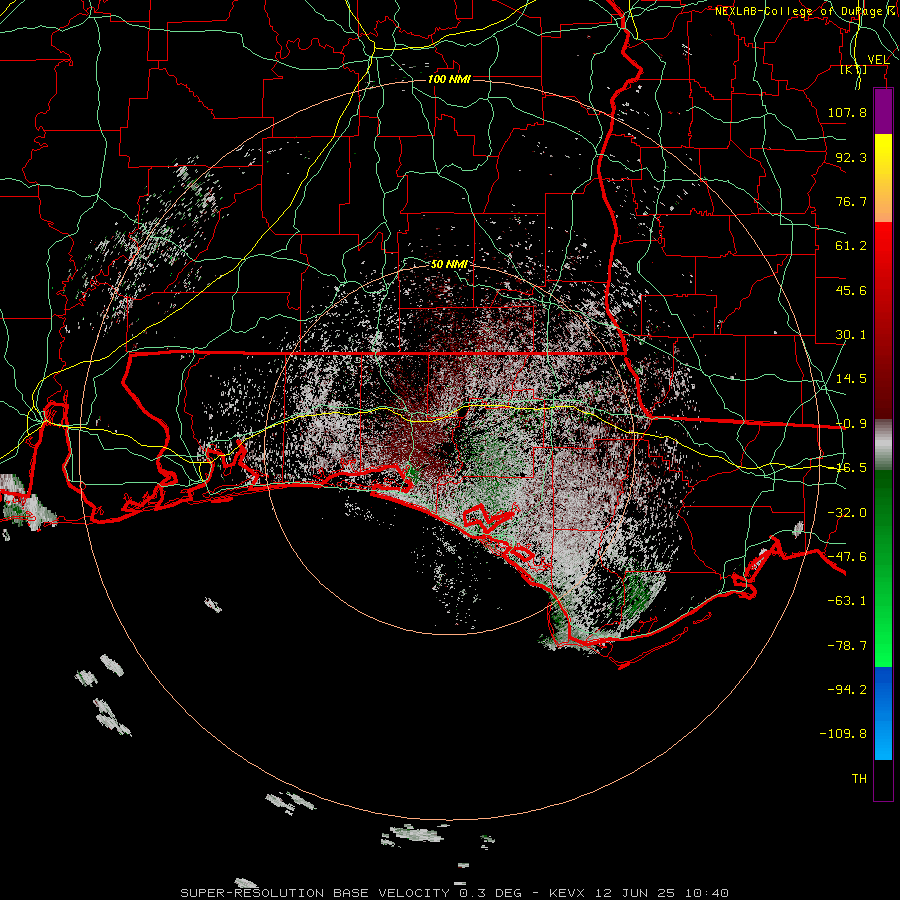Click the 107.8 value on velocity scale
900x900 pixels.
coord(847,112)
